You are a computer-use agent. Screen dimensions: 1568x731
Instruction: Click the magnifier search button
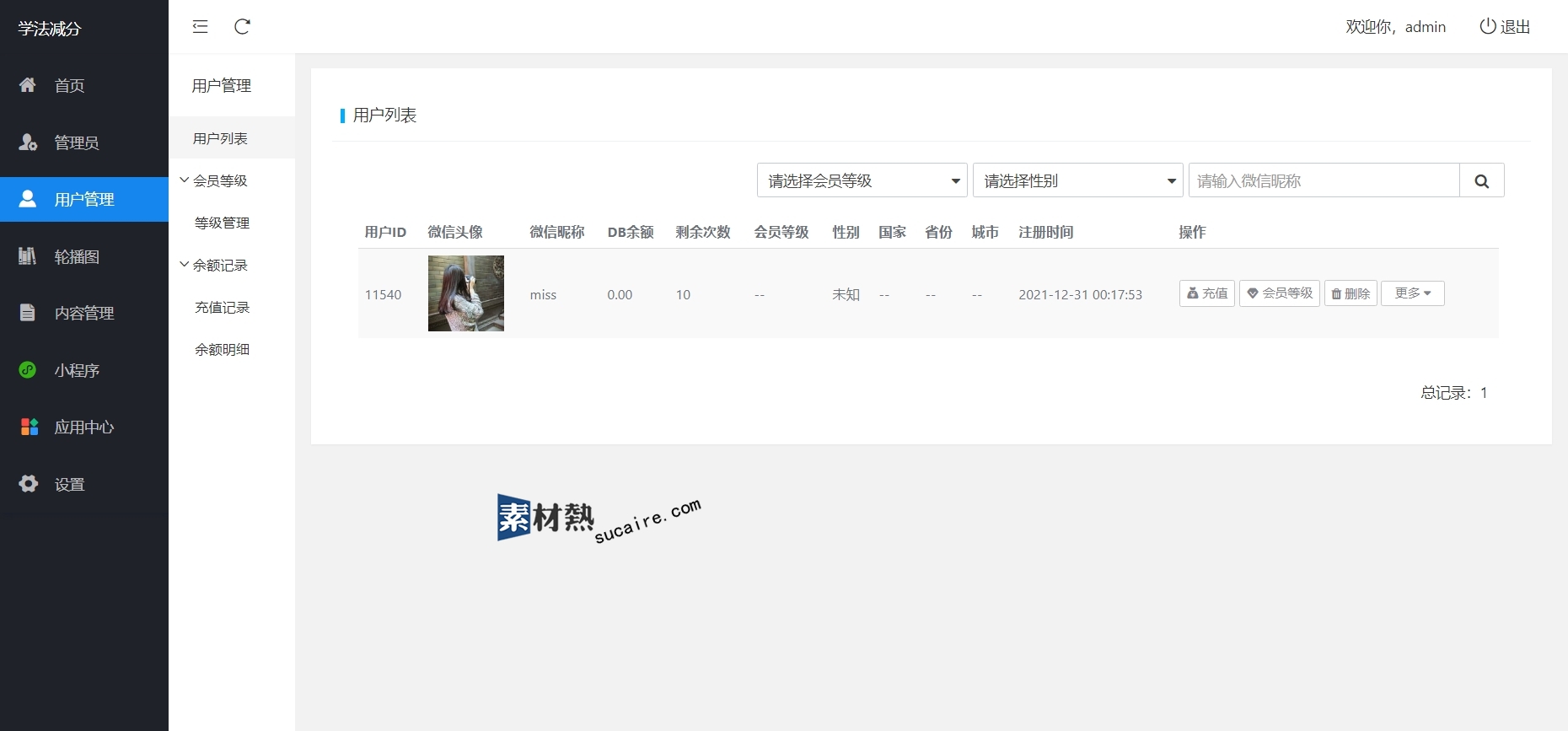1481,180
